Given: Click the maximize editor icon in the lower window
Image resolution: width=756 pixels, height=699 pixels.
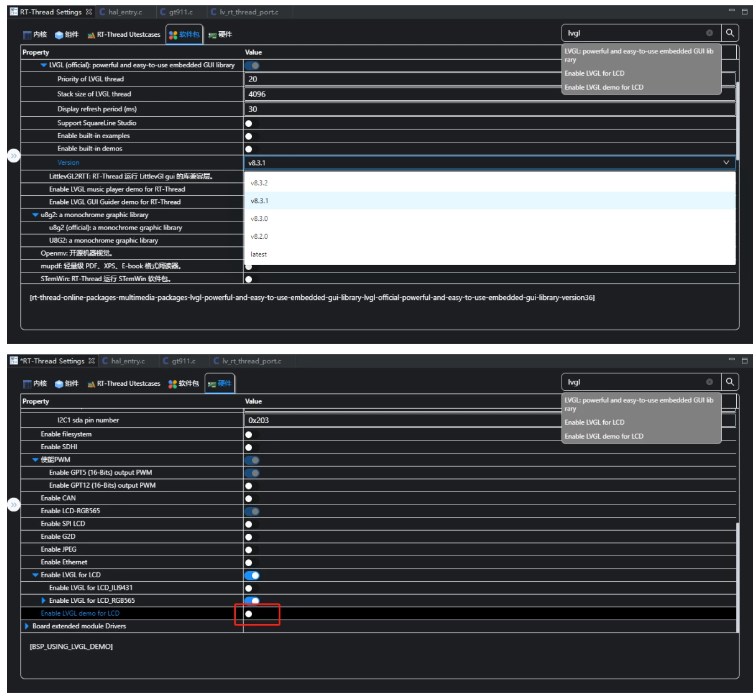Looking at the screenshot, I should click(744, 360).
